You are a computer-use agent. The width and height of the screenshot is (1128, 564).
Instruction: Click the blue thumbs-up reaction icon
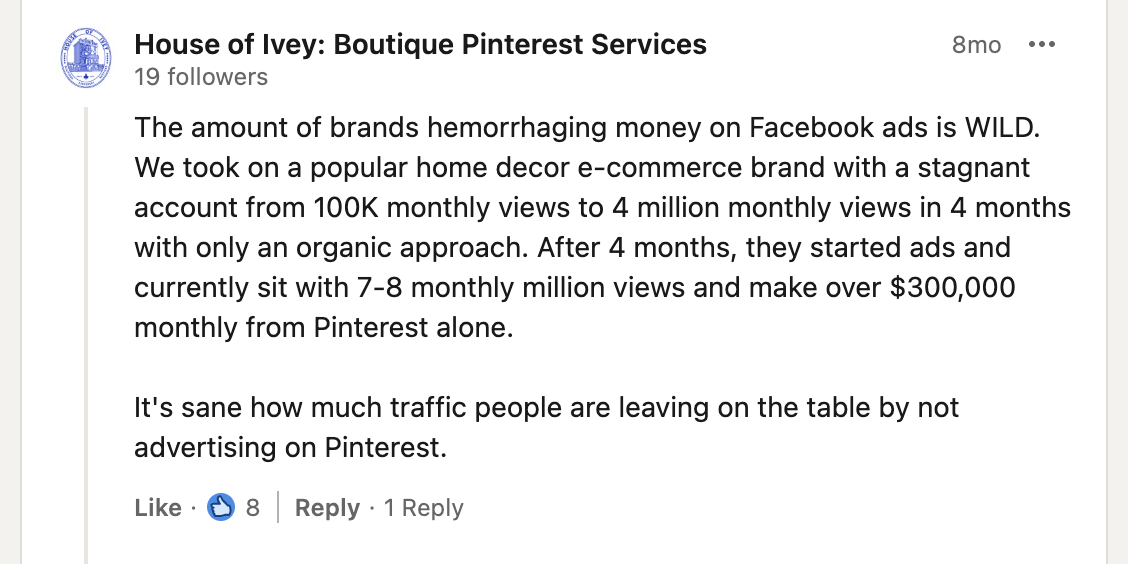point(221,507)
